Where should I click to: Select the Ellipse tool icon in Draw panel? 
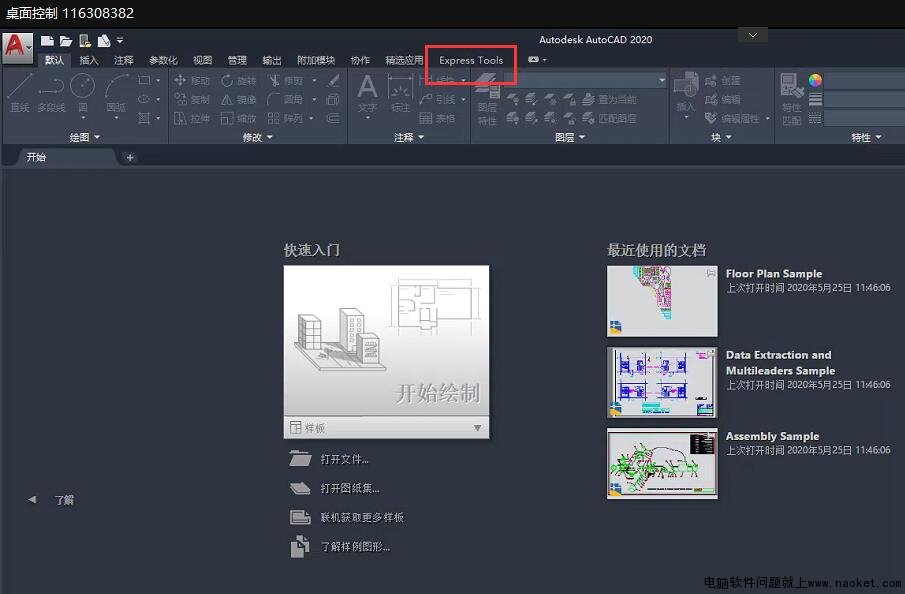tap(144, 99)
